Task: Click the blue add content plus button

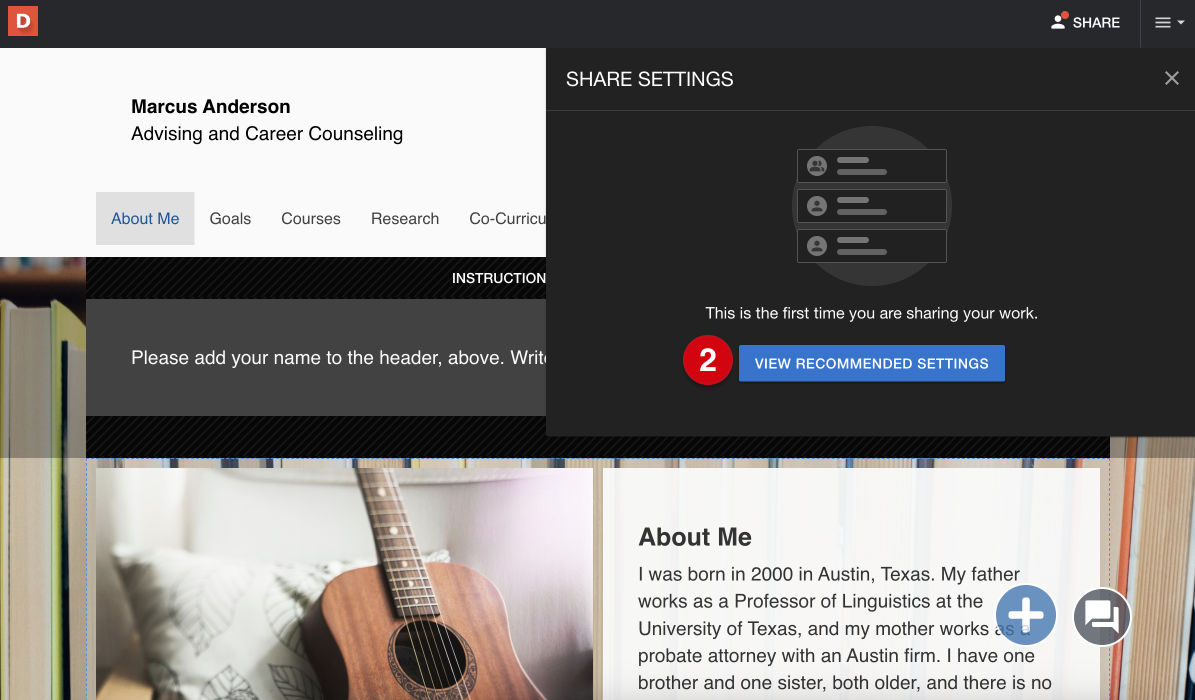Action: tap(1026, 615)
